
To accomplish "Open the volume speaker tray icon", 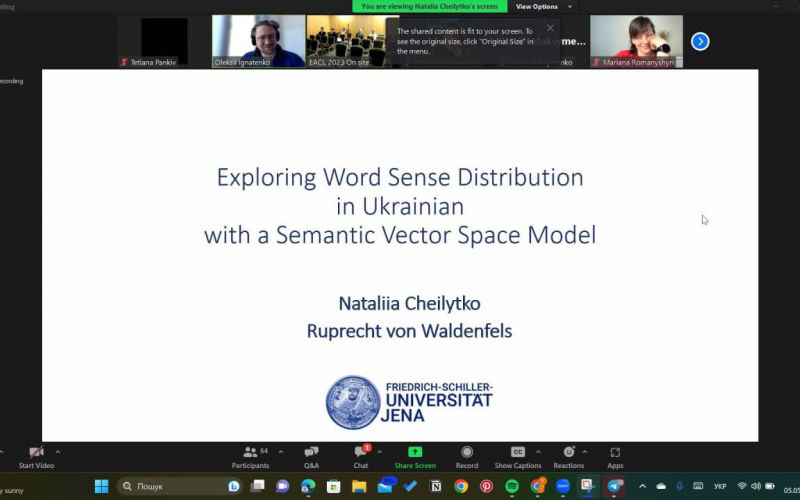I will coord(756,486).
